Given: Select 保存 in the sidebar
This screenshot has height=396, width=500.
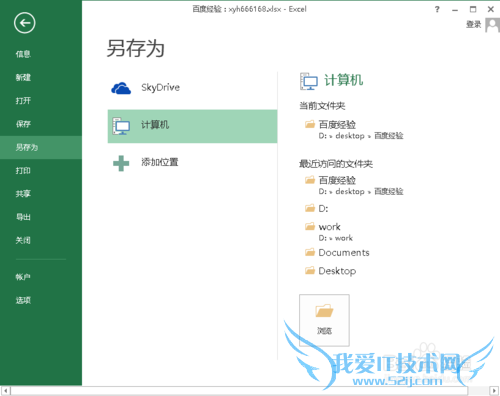Looking at the screenshot, I should pos(23,124).
